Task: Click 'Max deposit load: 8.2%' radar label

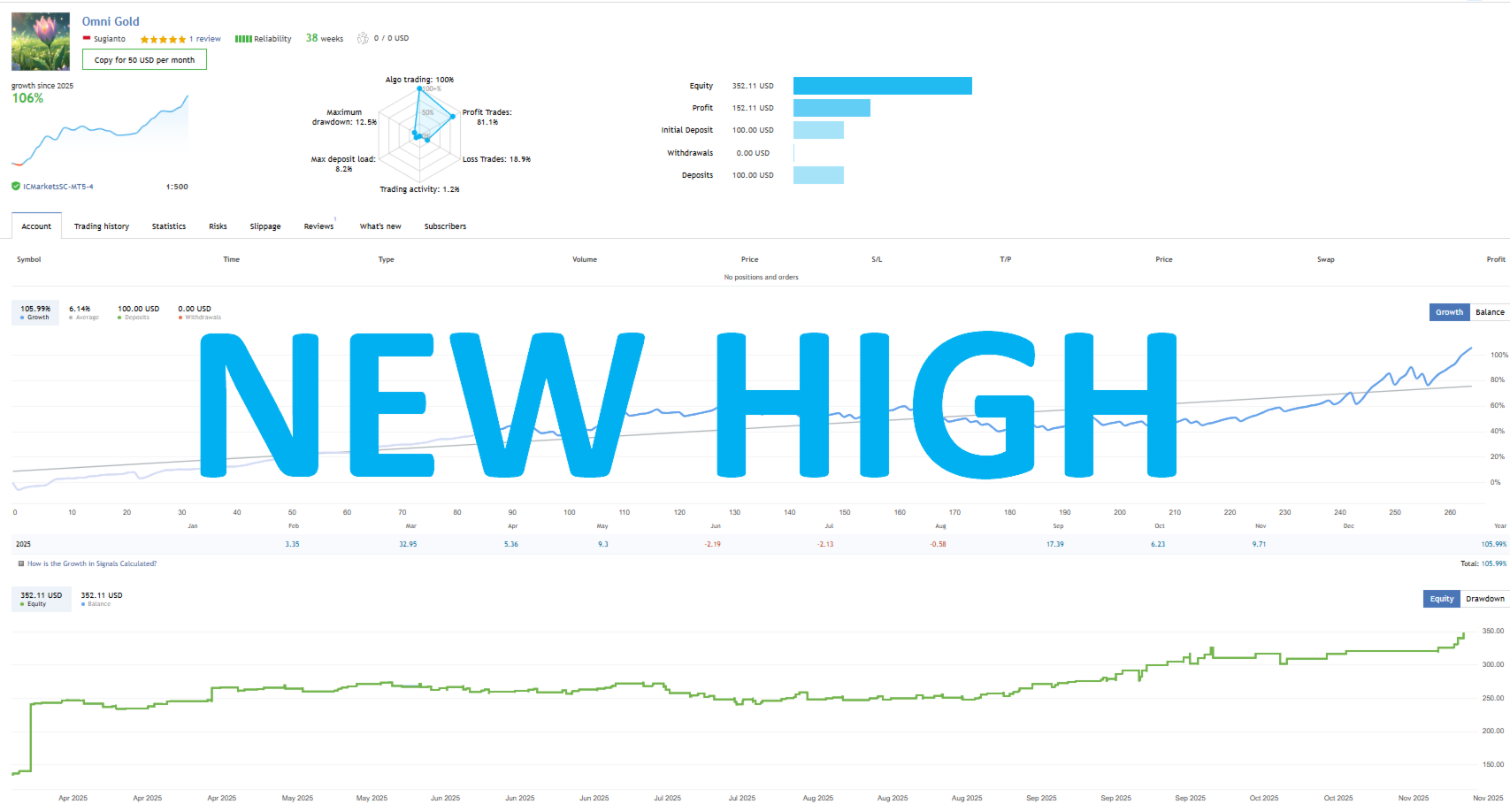Action: click(x=343, y=164)
